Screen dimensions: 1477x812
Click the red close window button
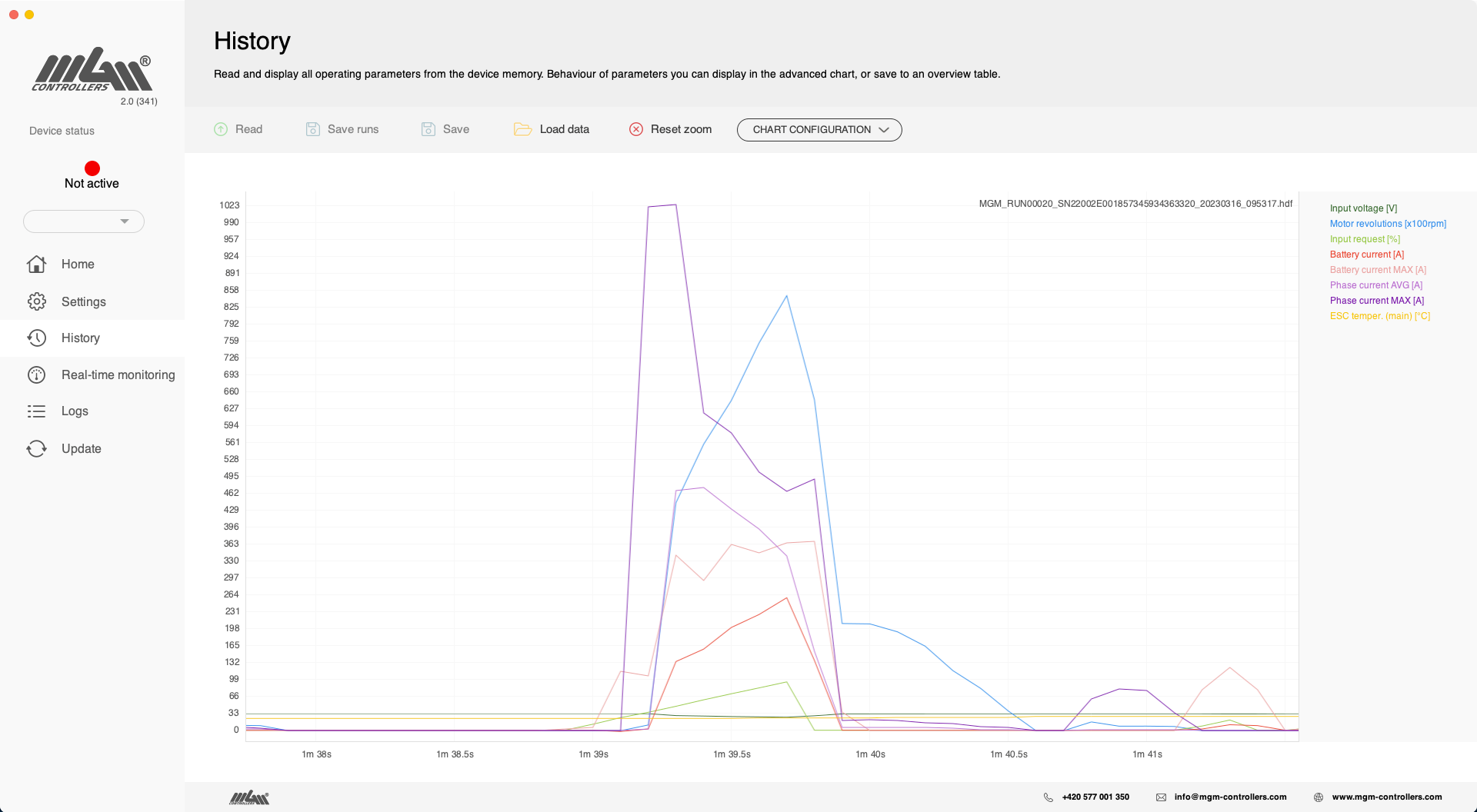click(14, 15)
